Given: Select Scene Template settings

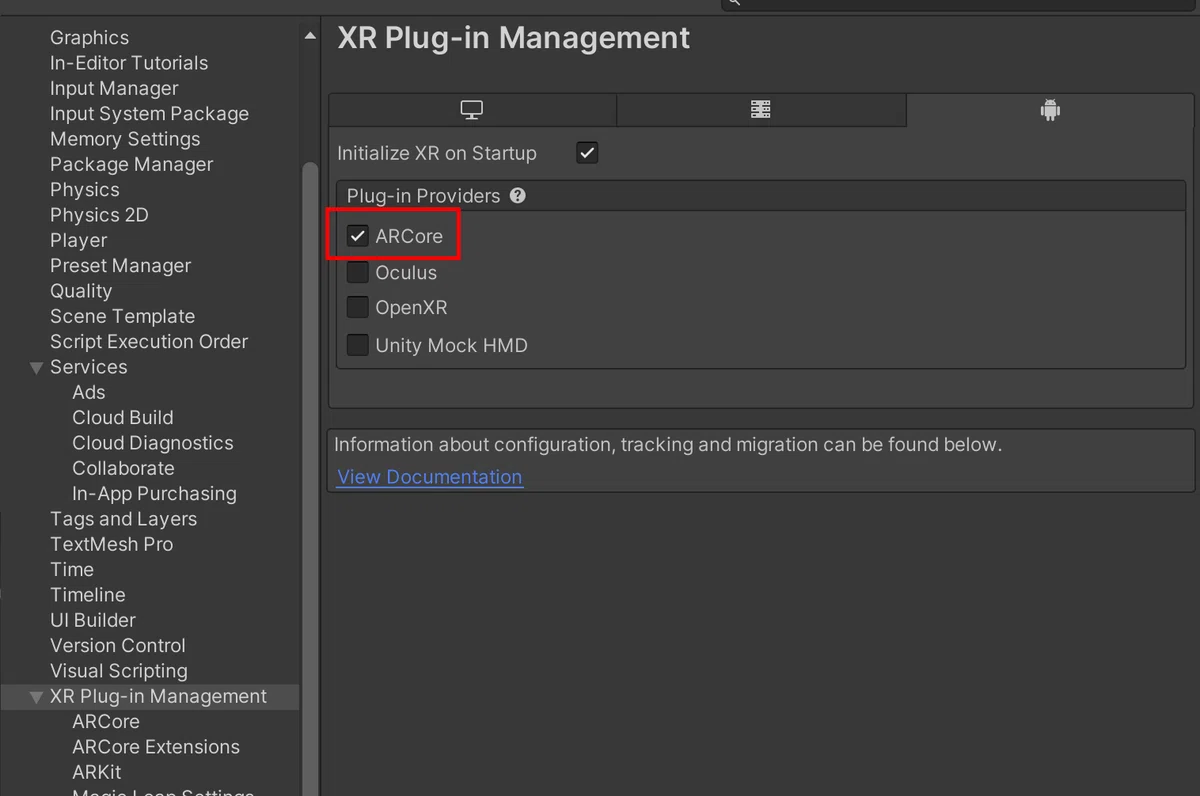Looking at the screenshot, I should click(122, 316).
